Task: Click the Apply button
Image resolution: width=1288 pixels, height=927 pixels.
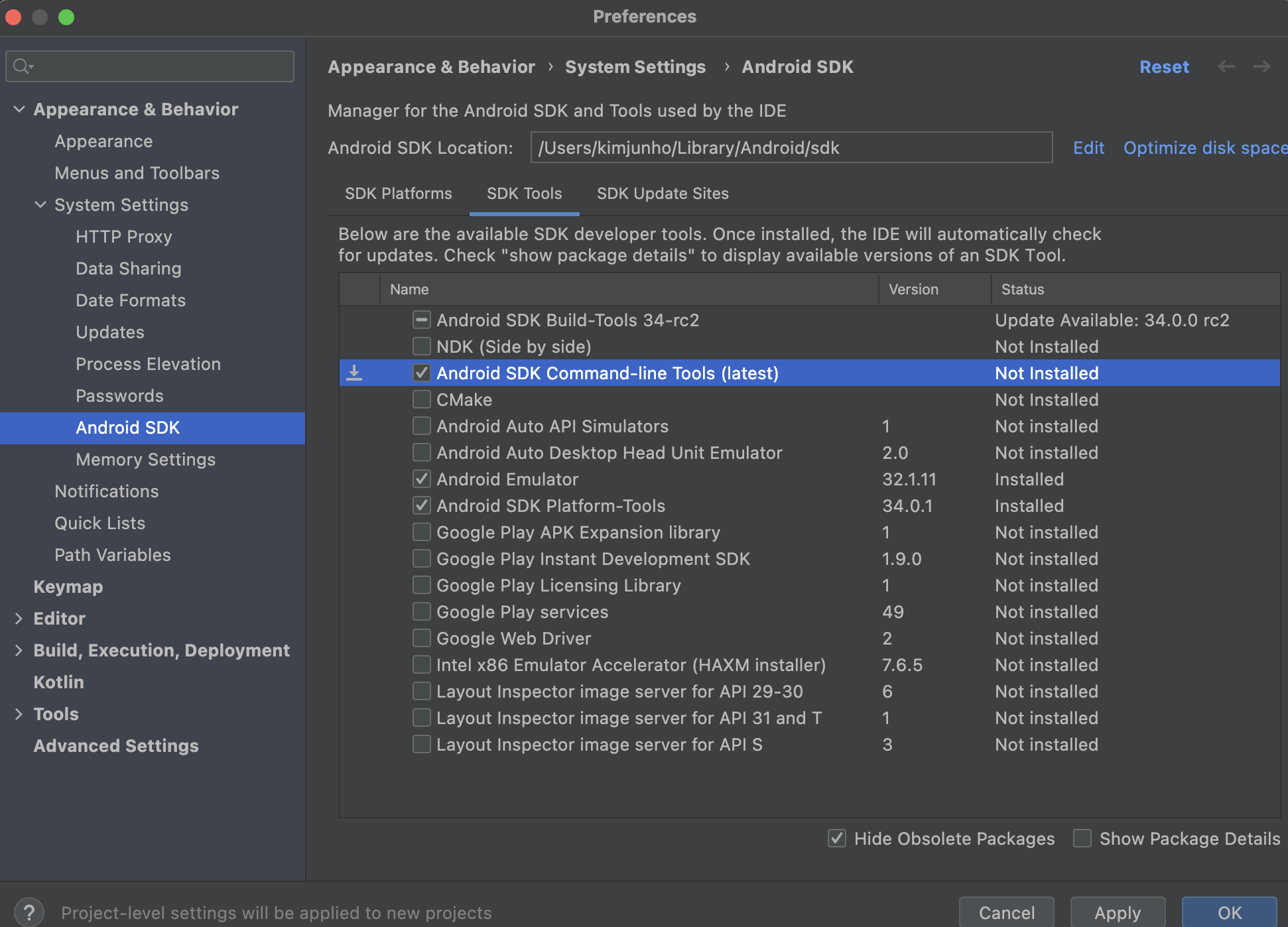Action: [x=1117, y=912]
